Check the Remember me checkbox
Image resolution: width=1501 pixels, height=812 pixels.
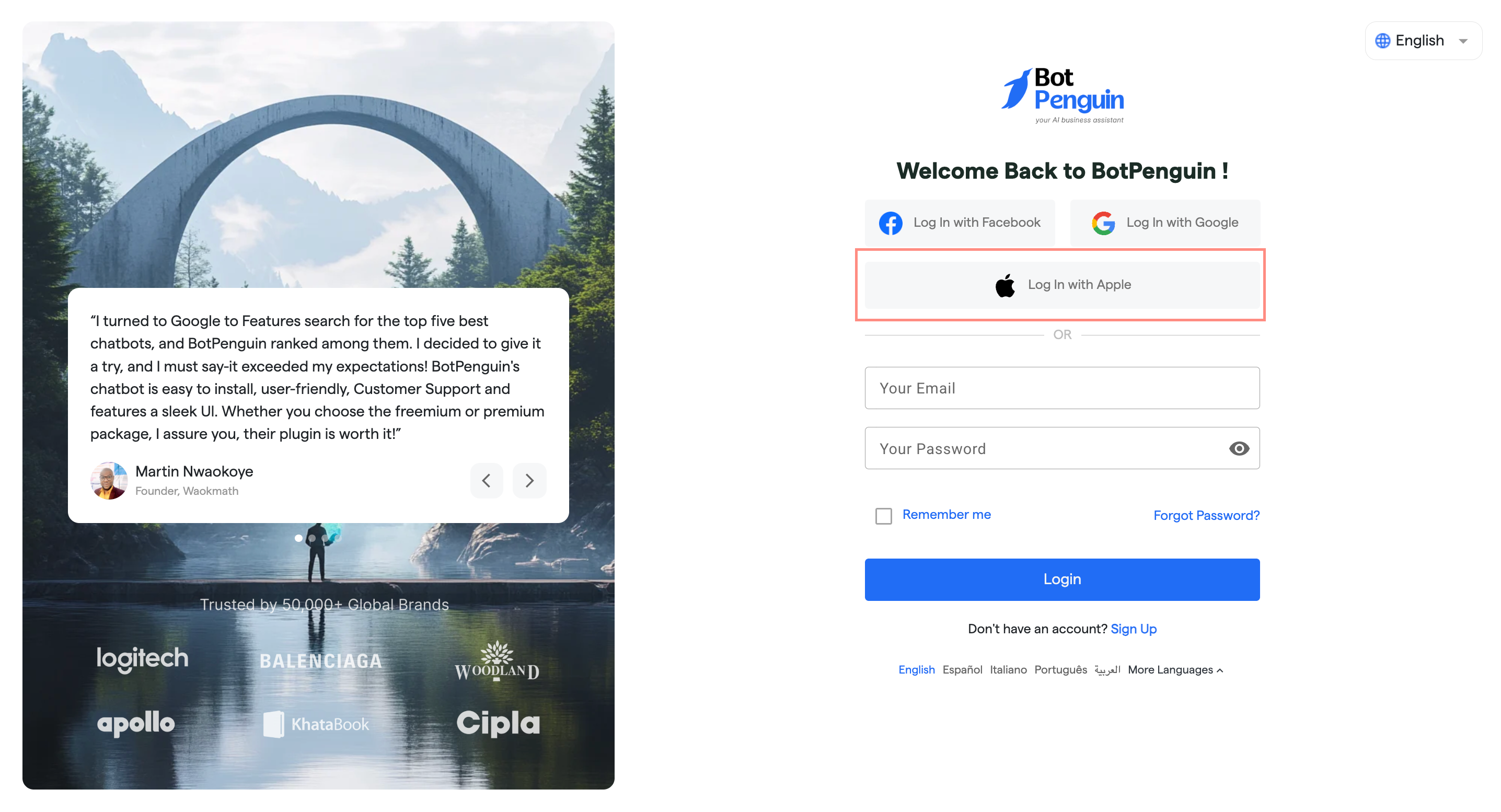(883, 516)
